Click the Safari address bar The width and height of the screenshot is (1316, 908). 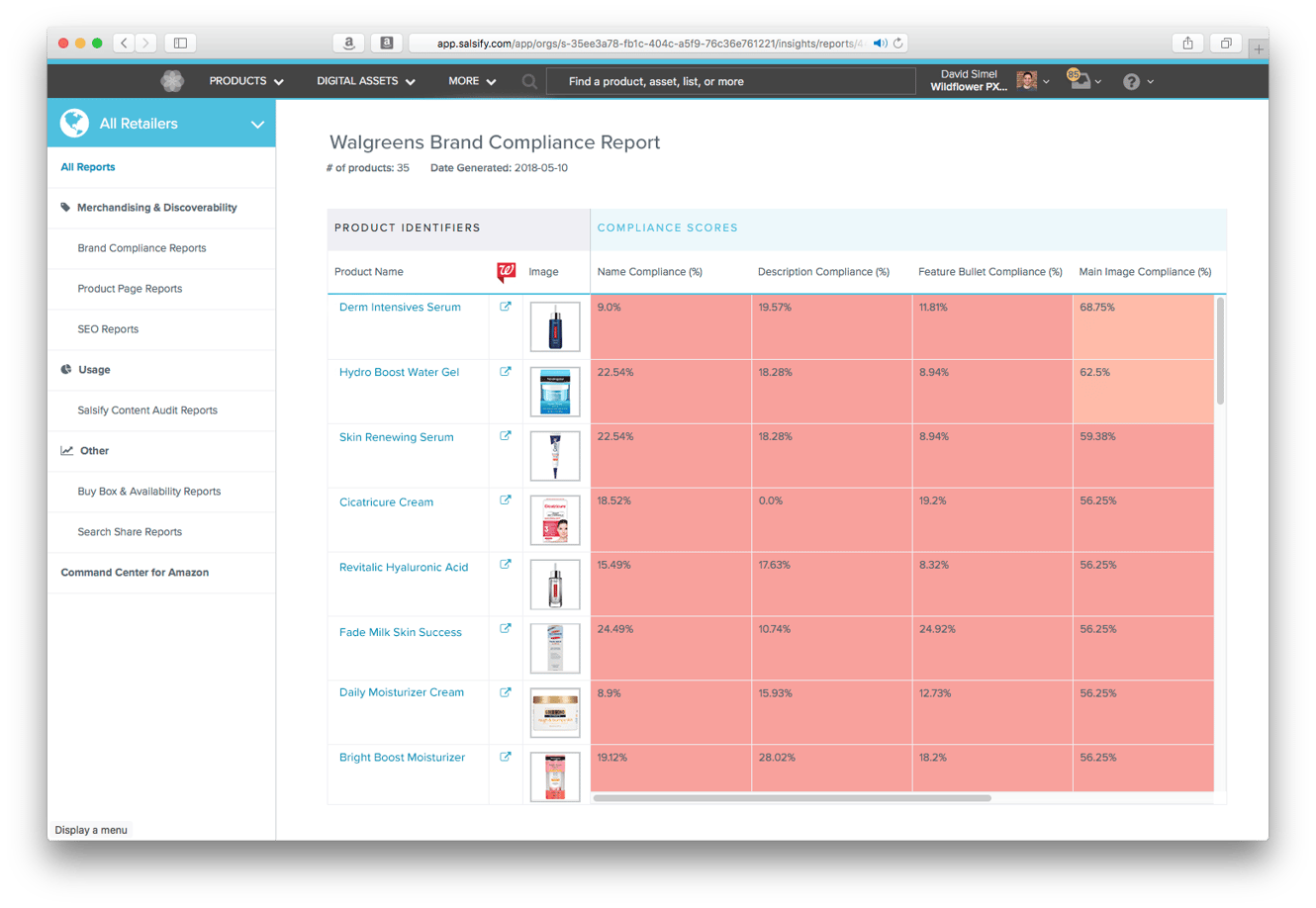(658, 43)
